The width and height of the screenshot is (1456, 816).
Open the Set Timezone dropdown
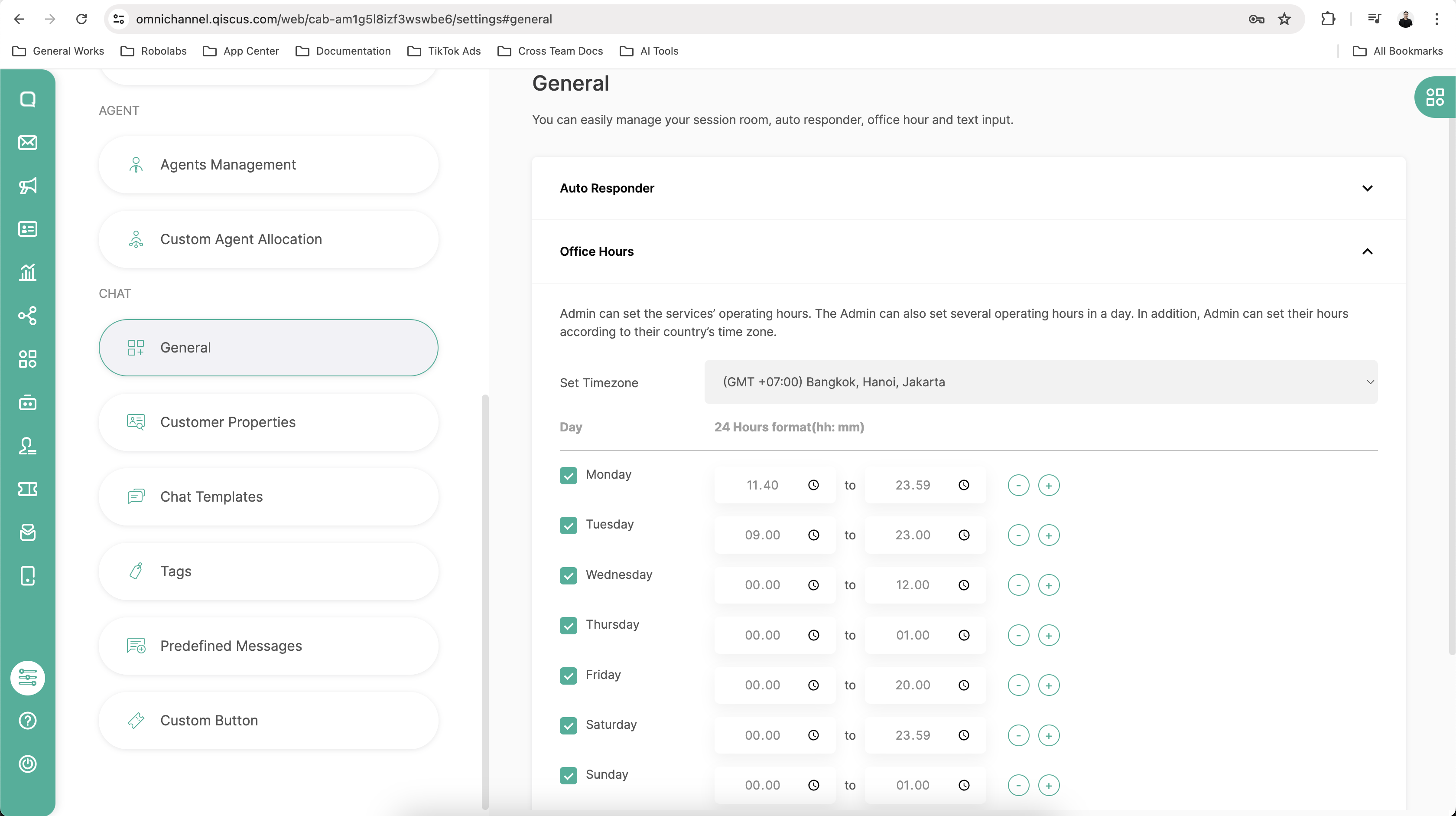click(x=1040, y=382)
